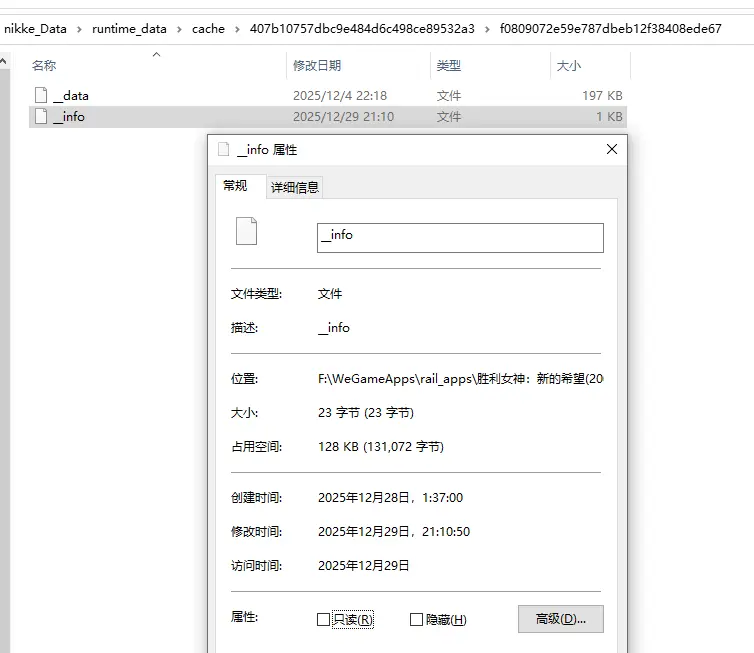754x653 pixels.
Task: Go to cache folder in address path
Action: pos(208,29)
